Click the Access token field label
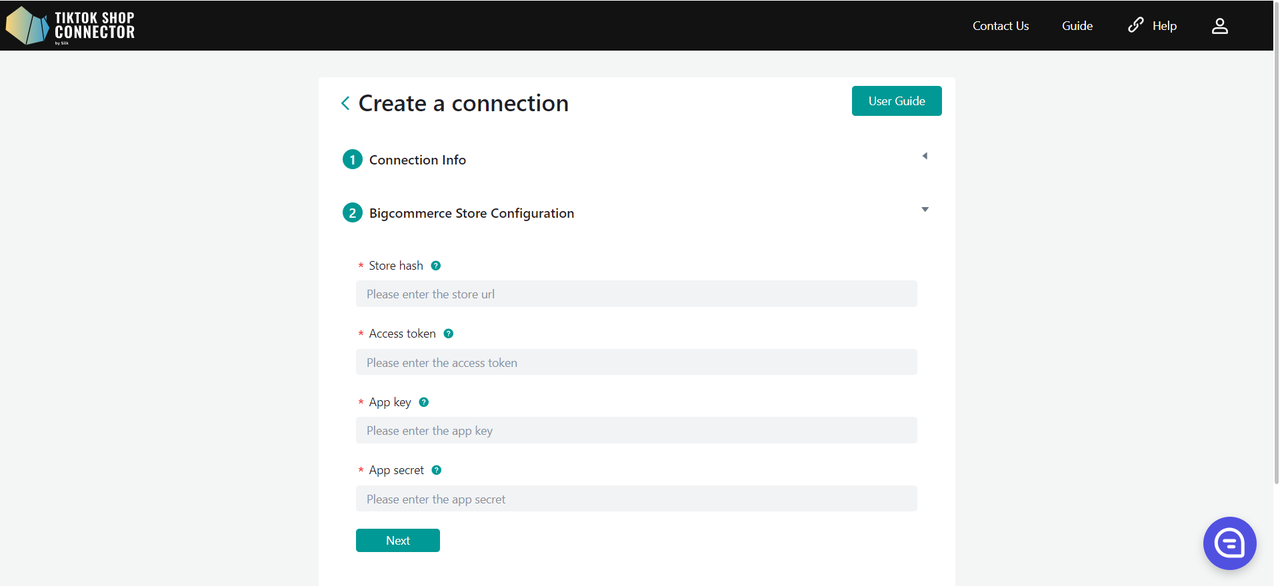 (402, 334)
